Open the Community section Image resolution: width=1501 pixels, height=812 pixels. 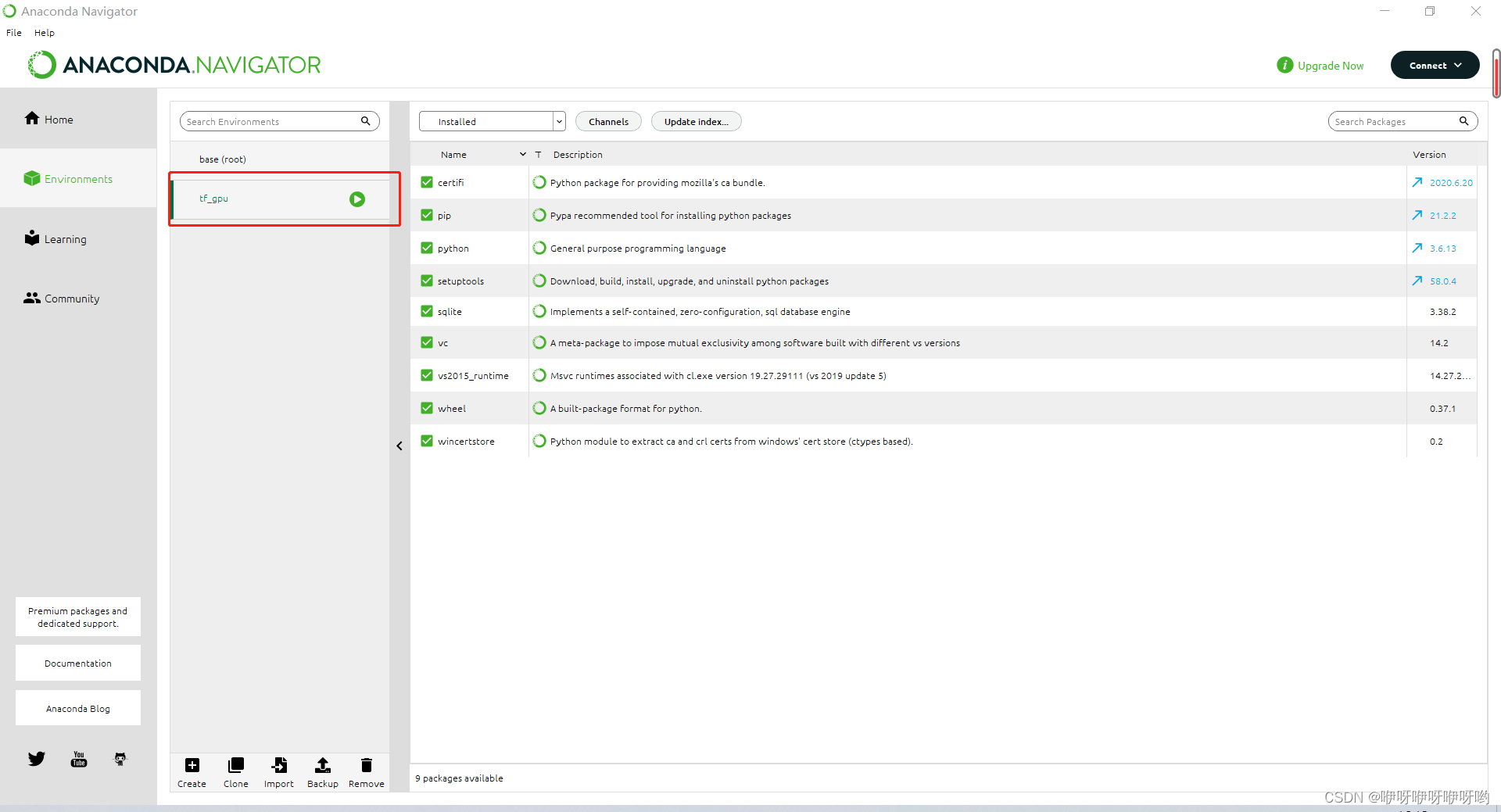(62, 298)
